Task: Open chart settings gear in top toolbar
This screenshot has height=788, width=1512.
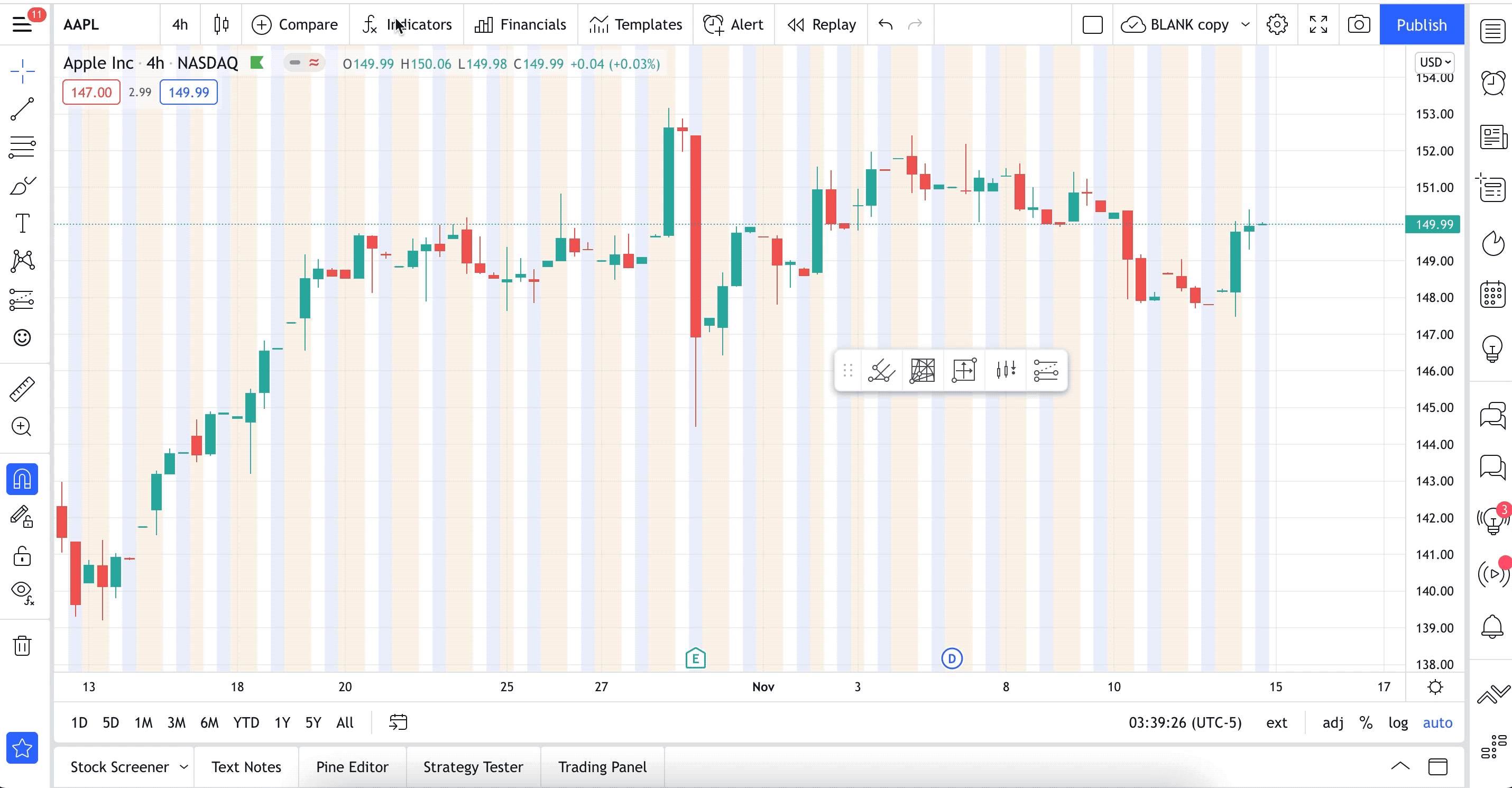Action: pyautogui.click(x=1277, y=25)
